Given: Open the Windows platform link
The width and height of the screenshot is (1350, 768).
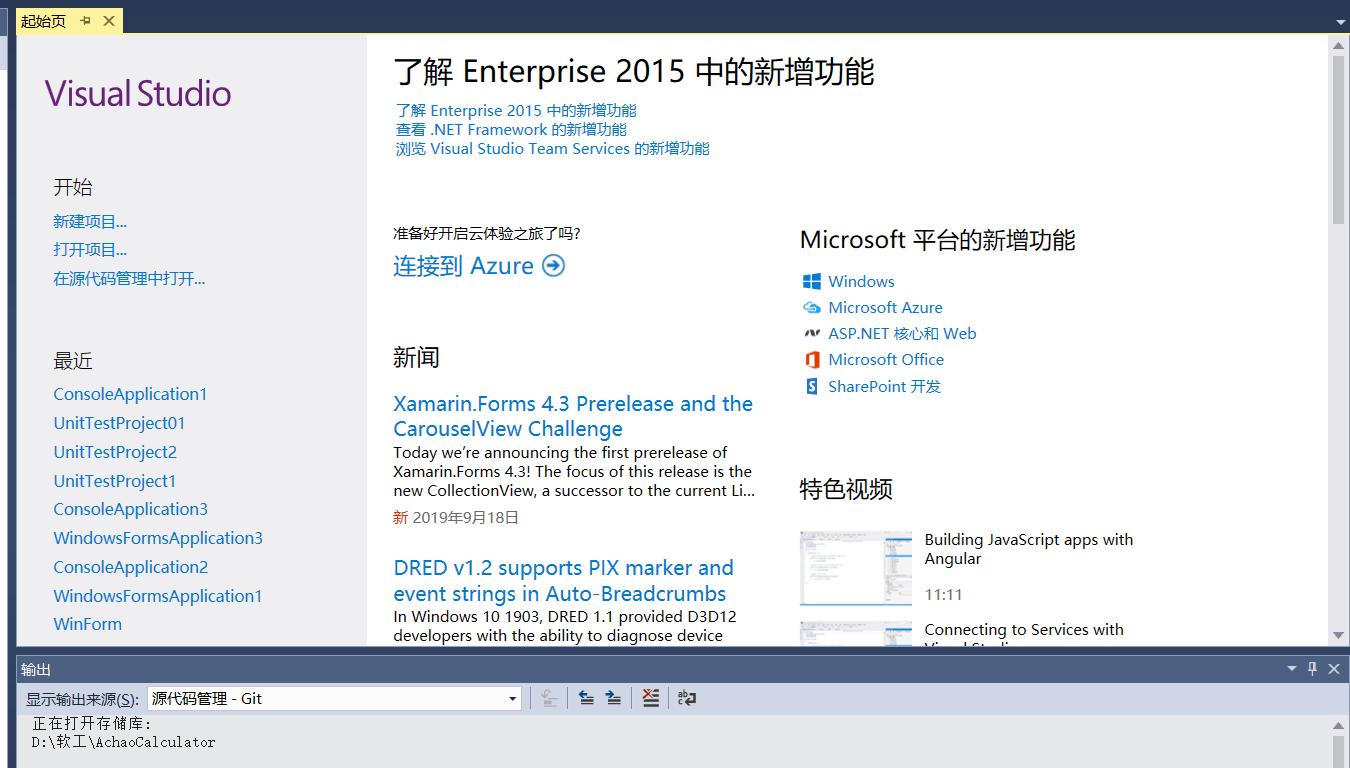Looking at the screenshot, I should pyautogui.click(x=861, y=282).
